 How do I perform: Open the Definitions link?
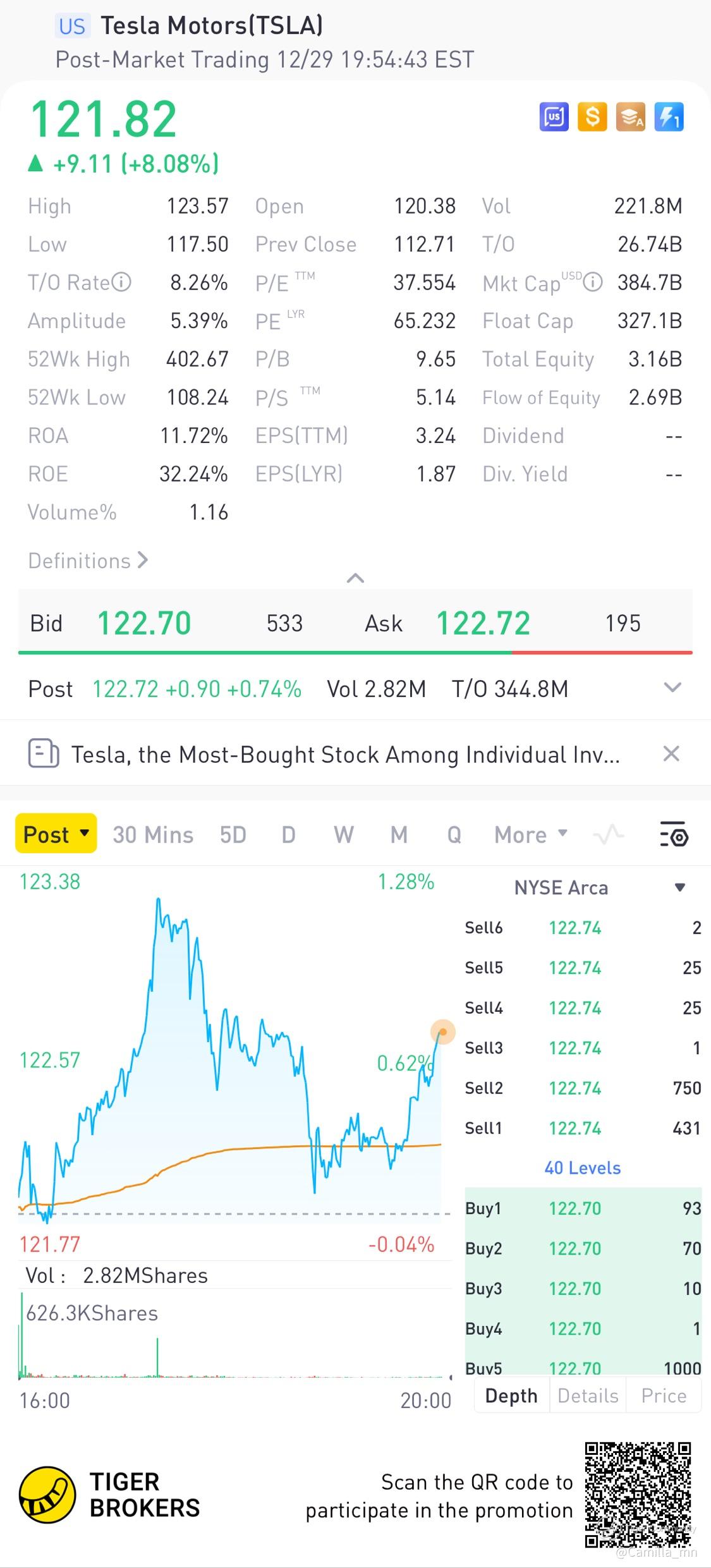point(87,561)
